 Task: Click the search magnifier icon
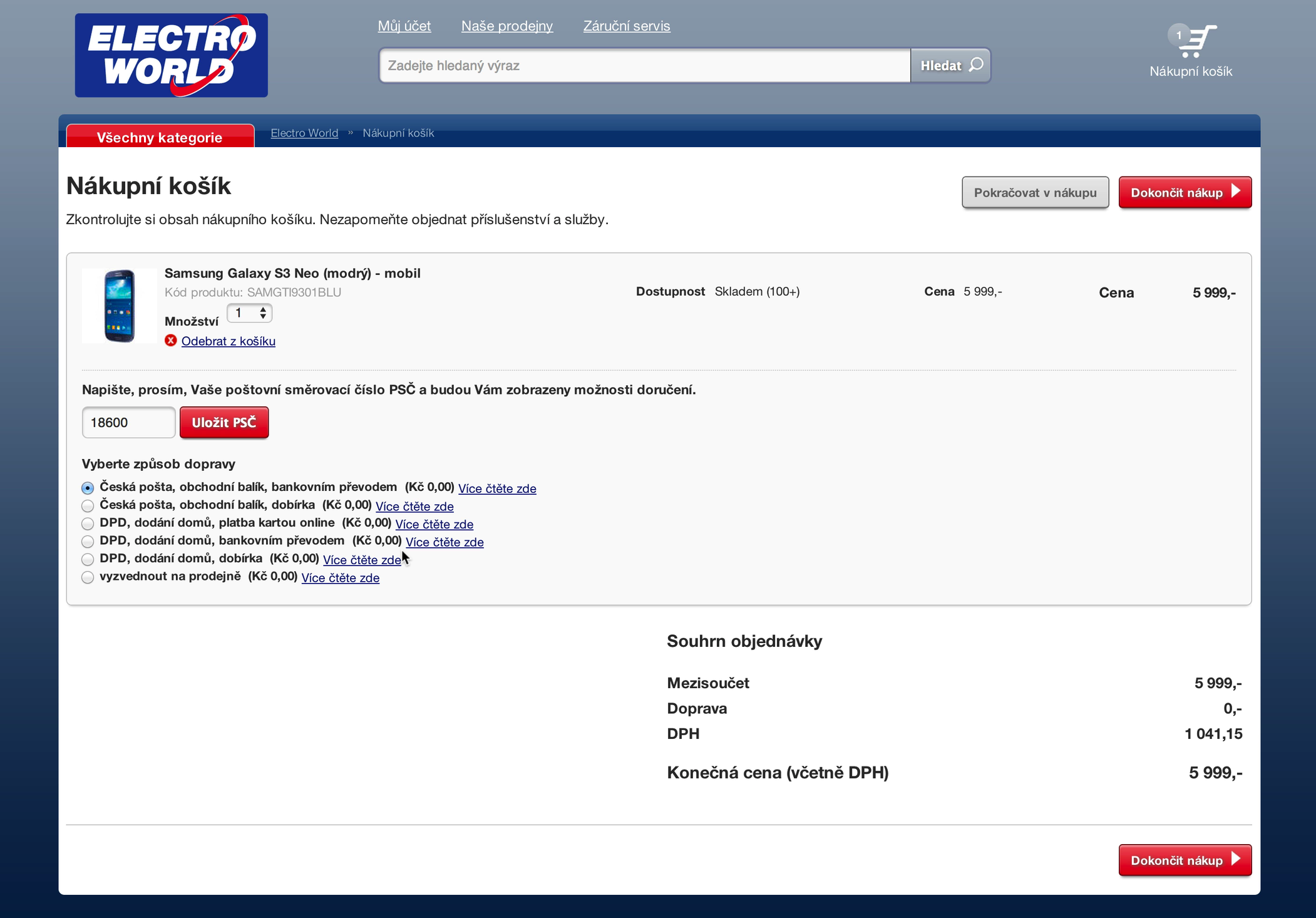(976, 65)
